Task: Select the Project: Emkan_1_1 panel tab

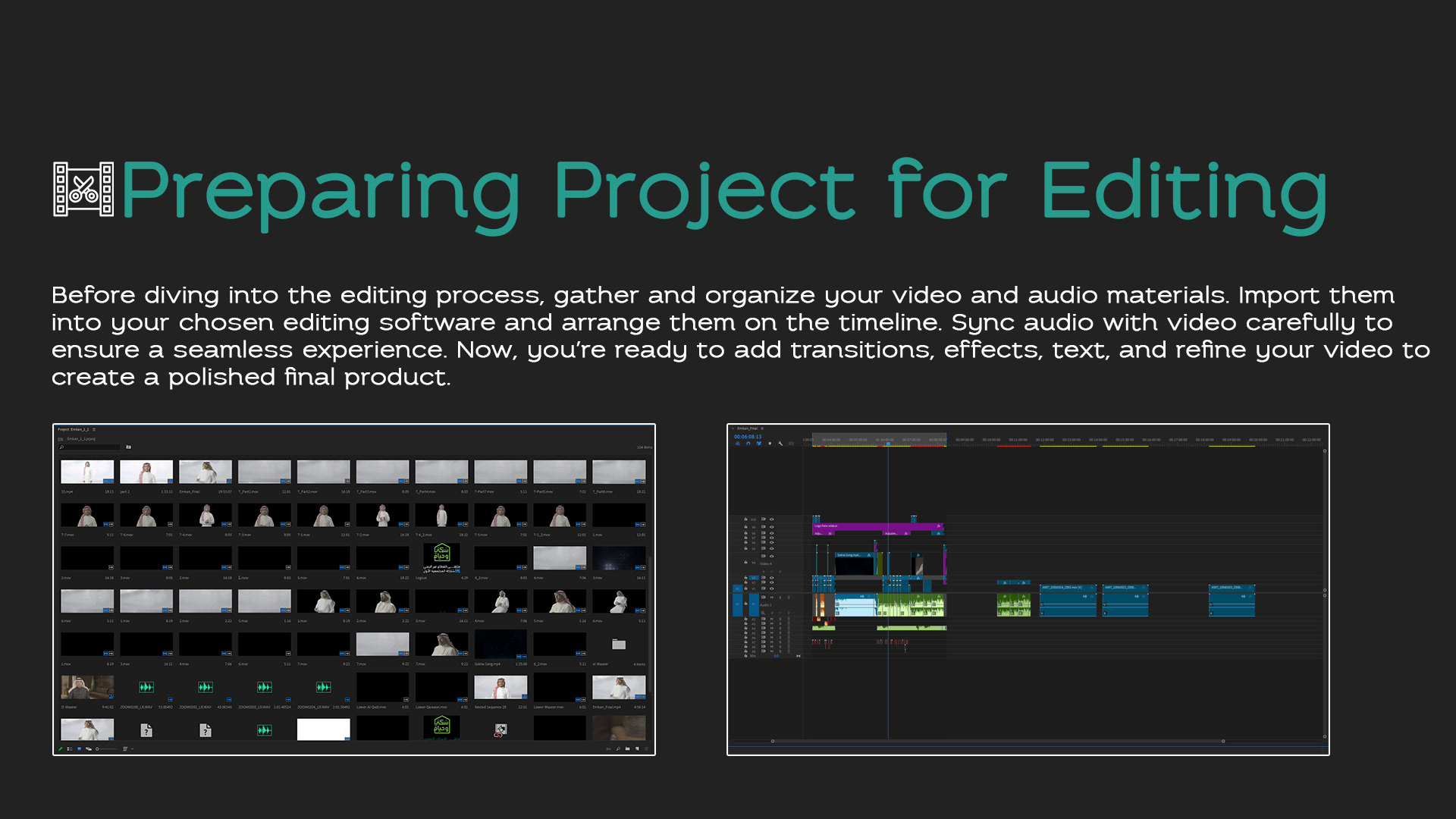Action: click(73, 429)
